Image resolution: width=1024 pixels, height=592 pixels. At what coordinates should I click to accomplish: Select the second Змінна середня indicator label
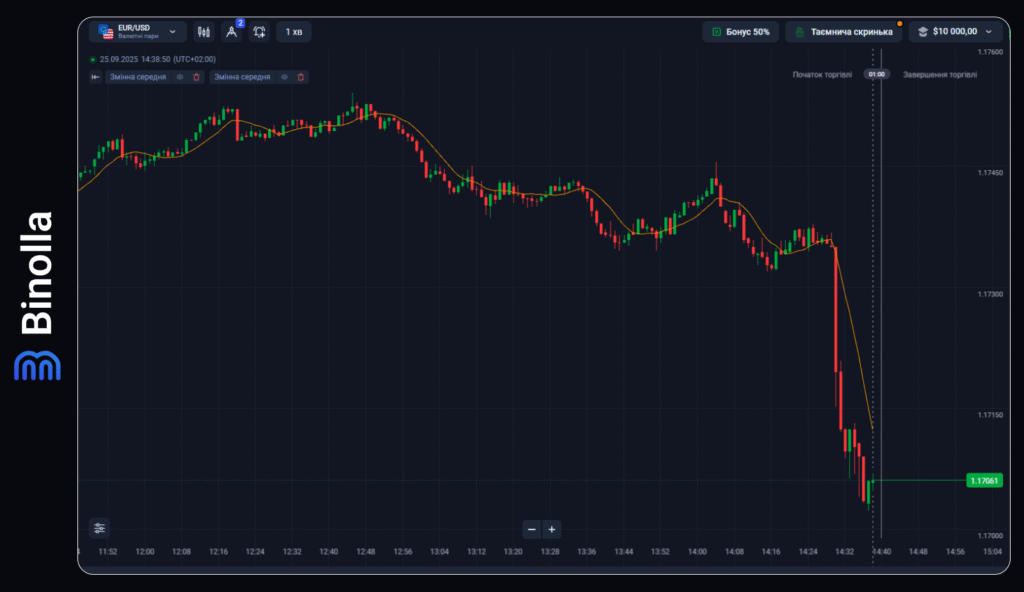point(243,77)
